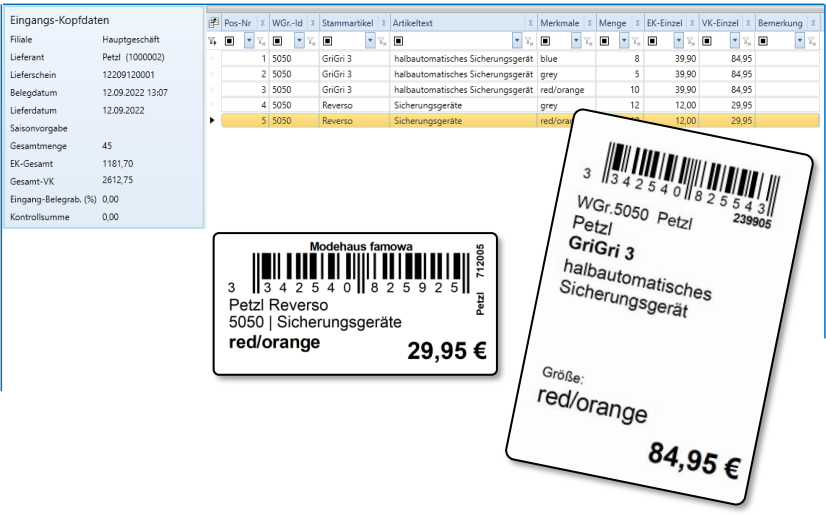Click the sigma summary icon for Menge column
The height and width of the screenshot is (515, 826).
(x=637, y=23)
